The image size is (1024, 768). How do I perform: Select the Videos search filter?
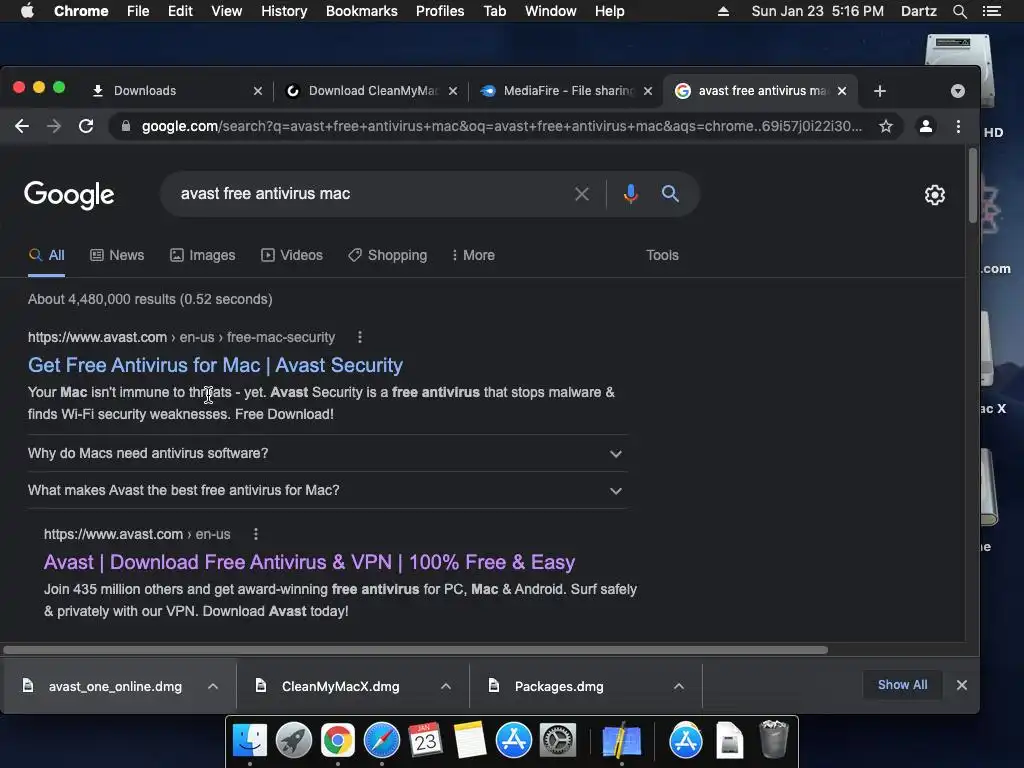(292, 255)
